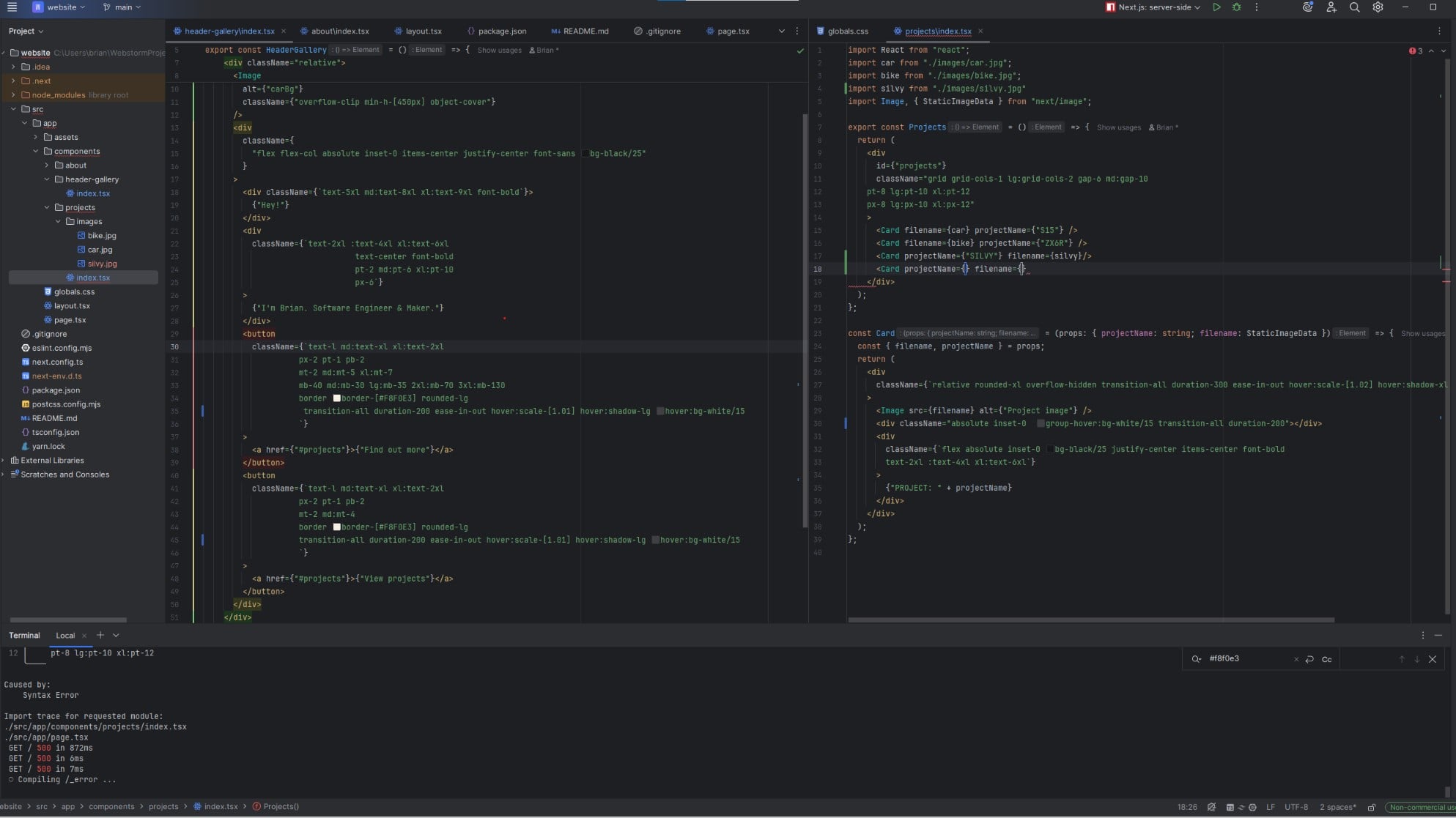Toggle match case Cc in terminal search
The image size is (1456, 818).
pyautogui.click(x=1326, y=659)
